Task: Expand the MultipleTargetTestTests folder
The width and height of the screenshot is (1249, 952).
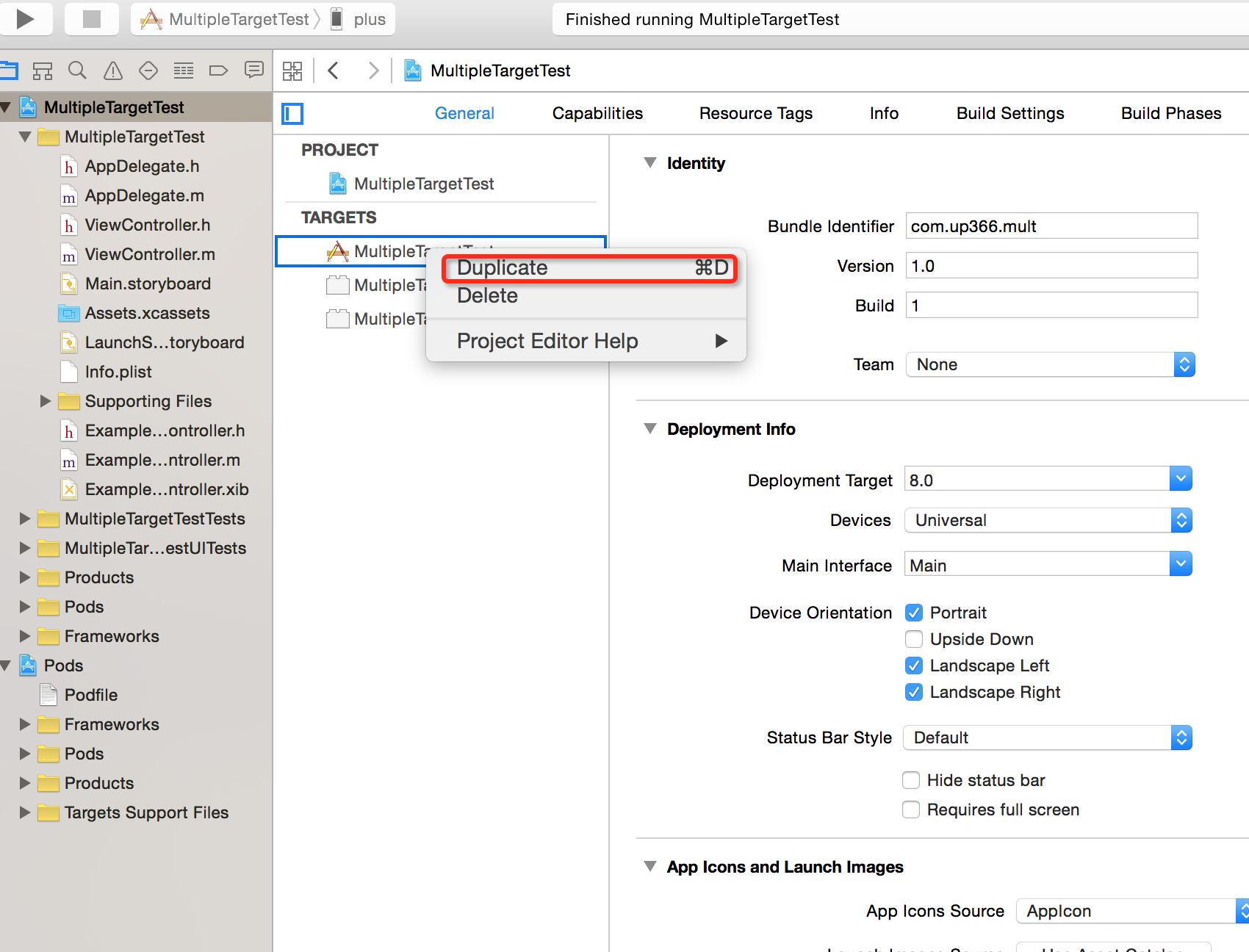Action: pos(25,519)
